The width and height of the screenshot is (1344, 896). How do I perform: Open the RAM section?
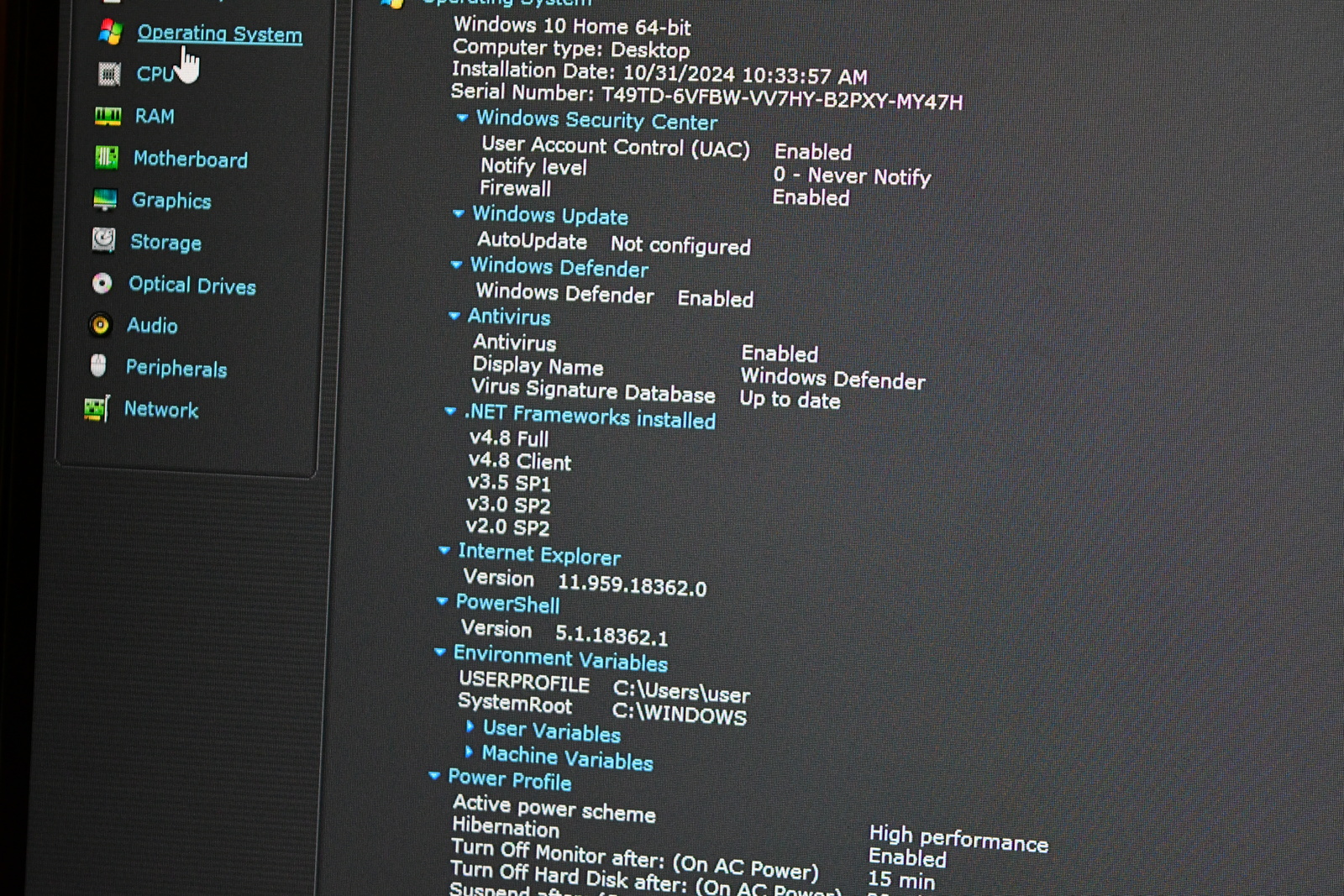click(x=155, y=116)
